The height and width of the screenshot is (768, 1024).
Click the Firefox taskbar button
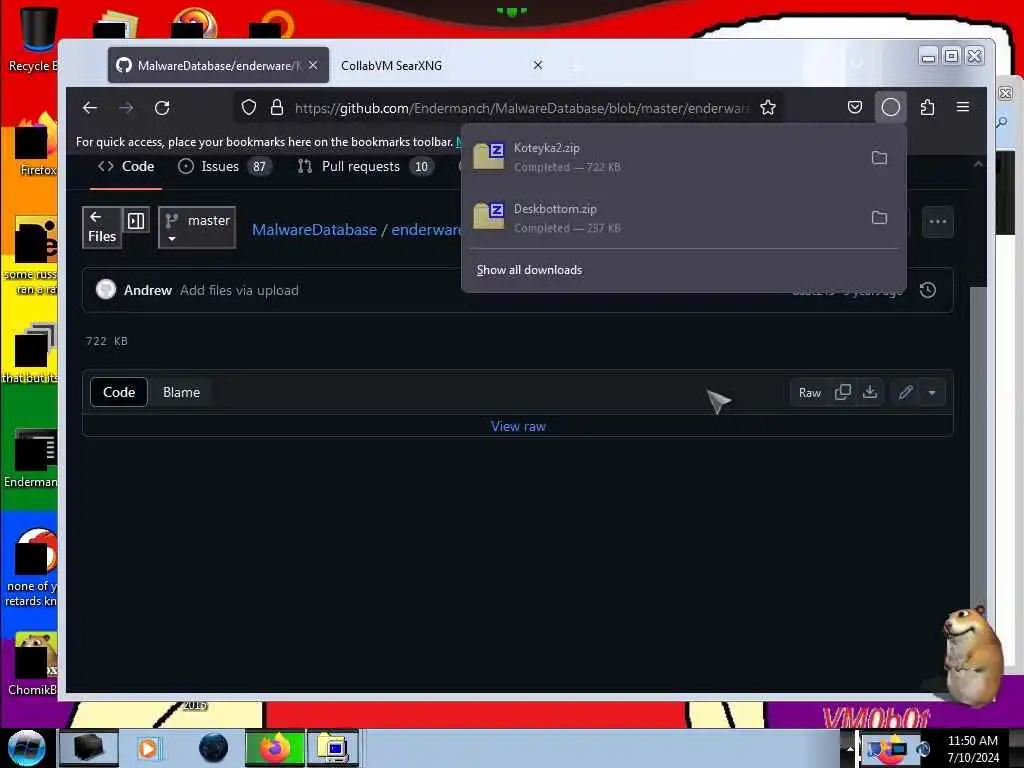pyautogui.click(x=275, y=748)
